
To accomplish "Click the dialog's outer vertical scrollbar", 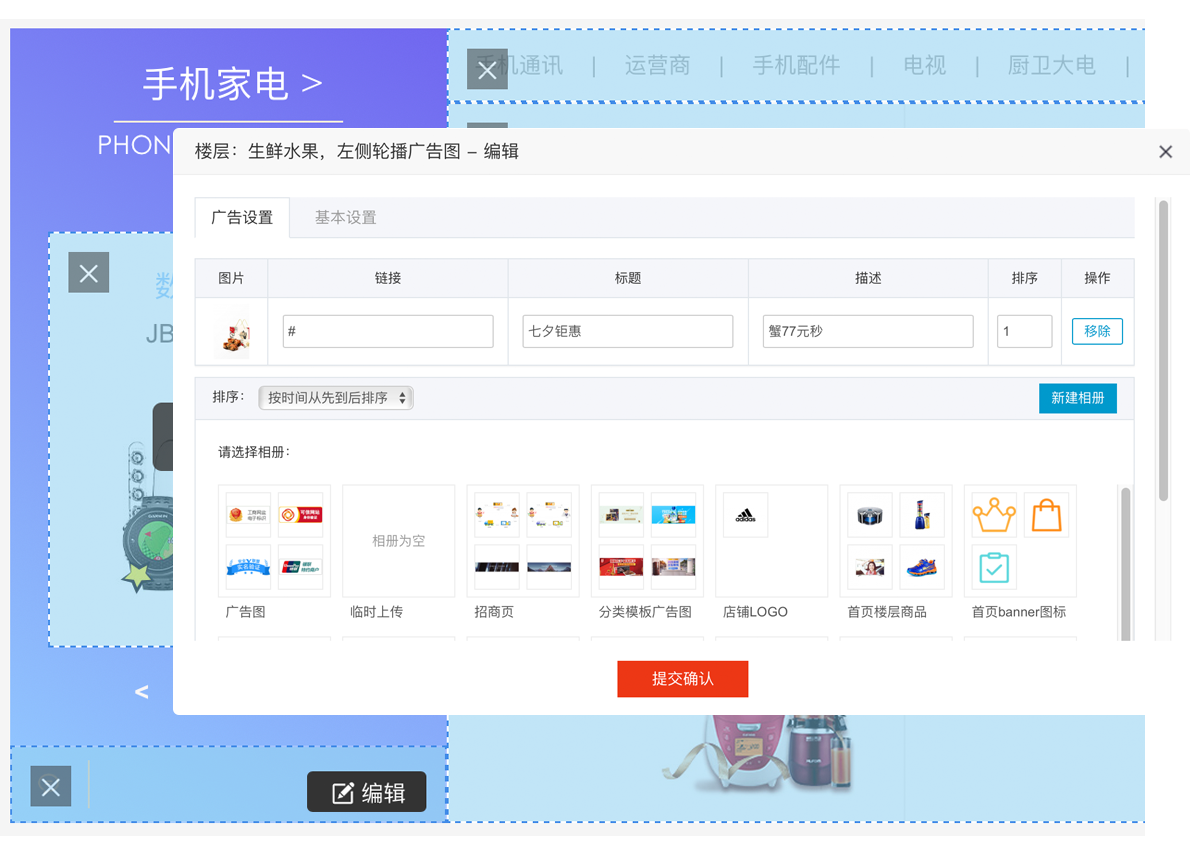I will (x=1163, y=351).
